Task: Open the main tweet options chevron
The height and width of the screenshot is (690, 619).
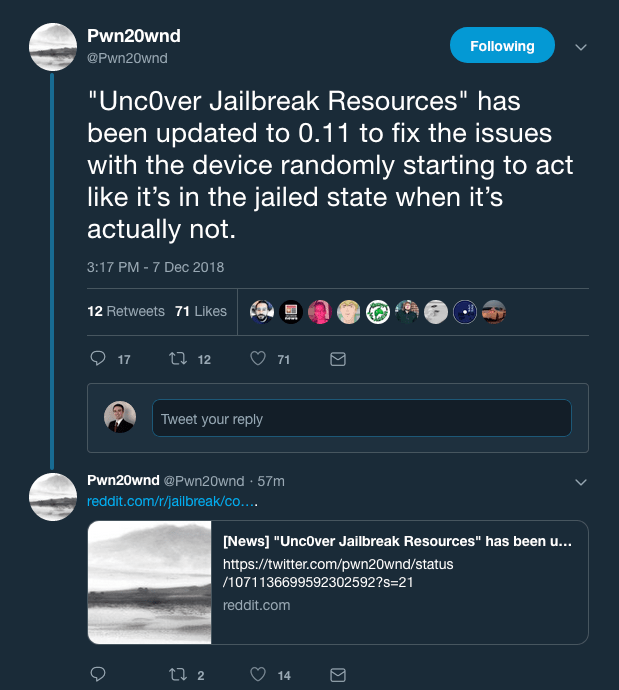Action: [x=581, y=47]
